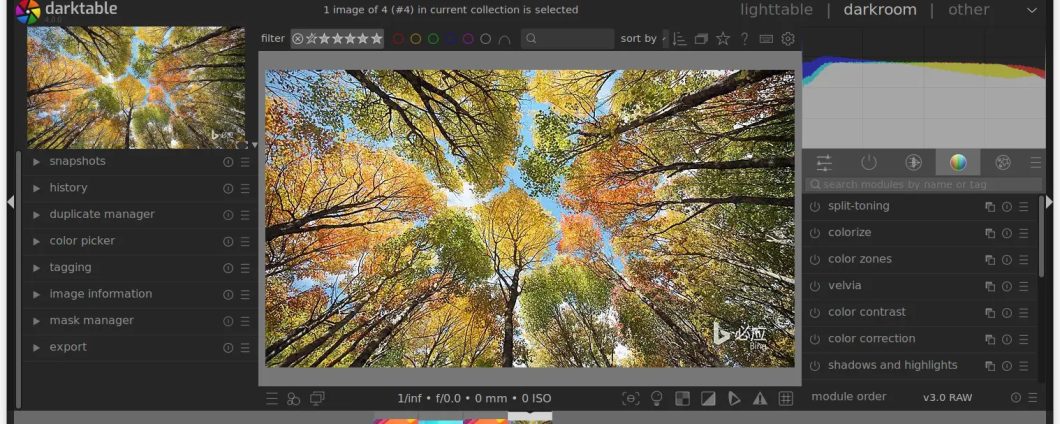Image resolution: width=1060 pixels, height=424 pixels.
Task: Filter by red color label
Action: click(398, 39)
